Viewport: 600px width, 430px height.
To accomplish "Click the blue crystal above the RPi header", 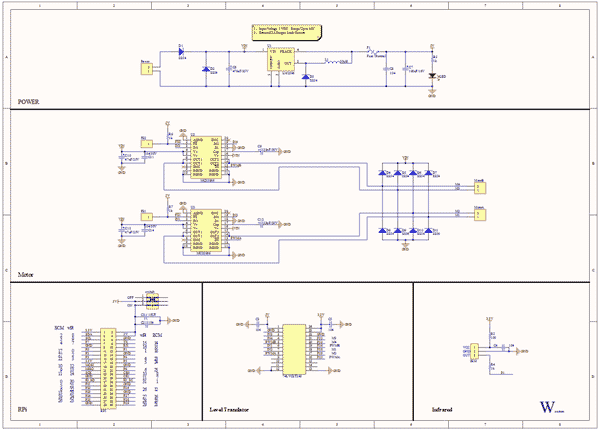I will [x=151, y=299].
